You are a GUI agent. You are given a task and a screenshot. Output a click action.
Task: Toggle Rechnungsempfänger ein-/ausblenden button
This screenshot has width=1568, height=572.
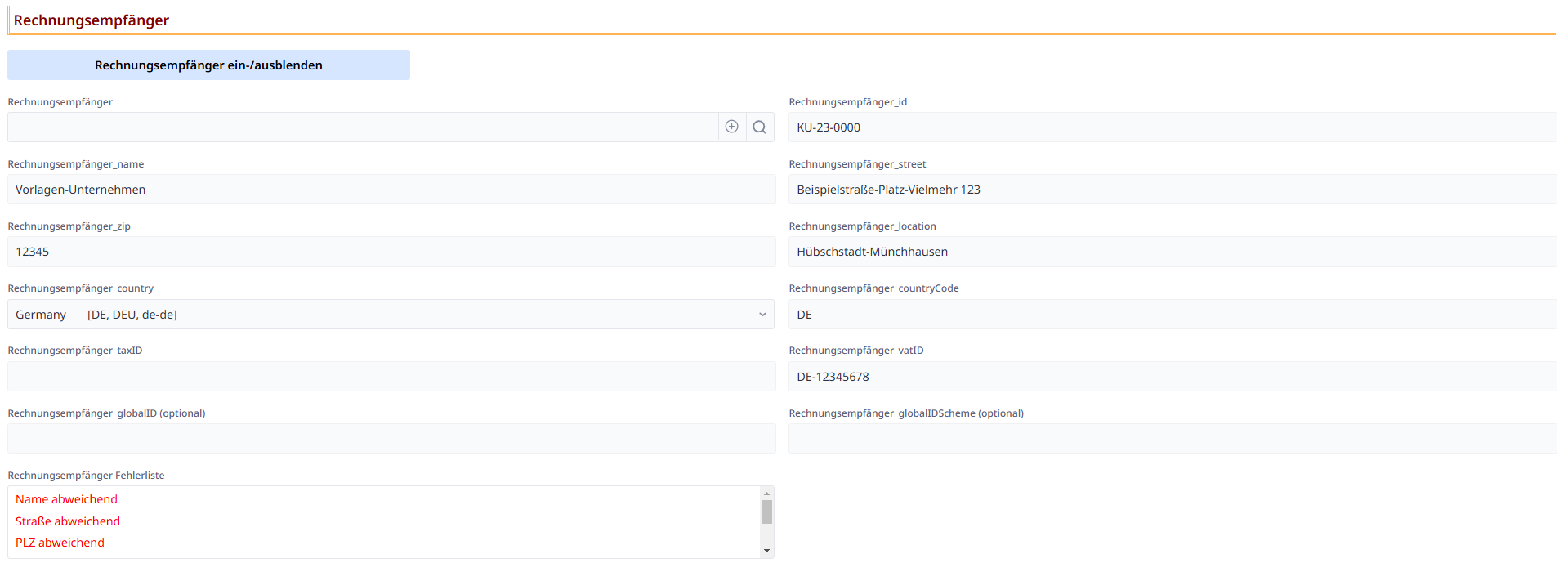coord(208,65)
